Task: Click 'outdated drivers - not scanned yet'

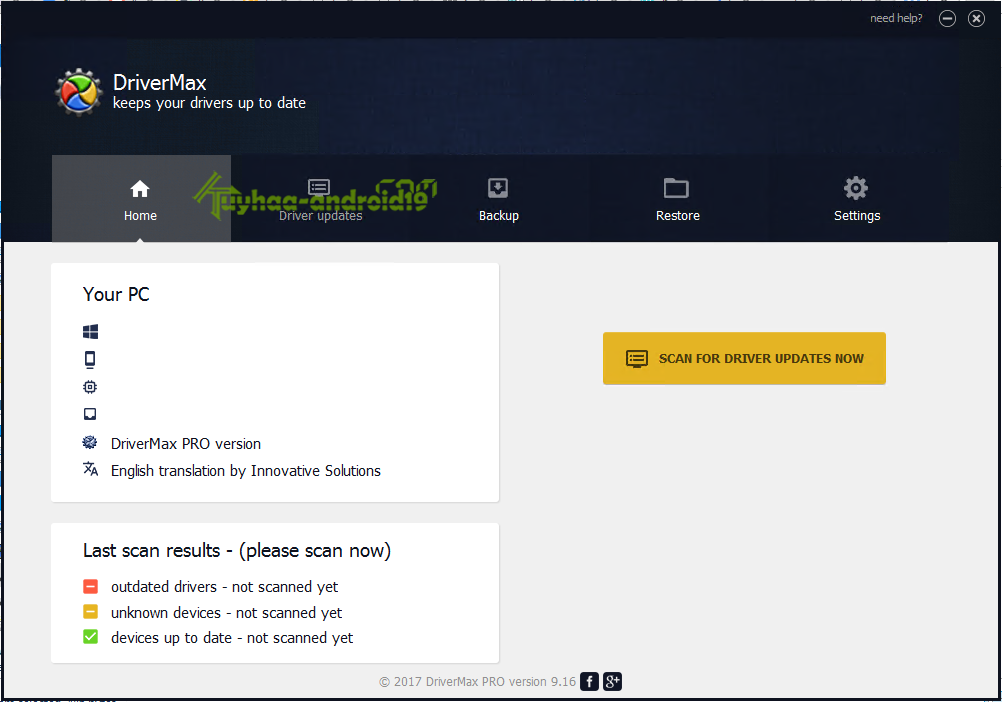Action: (224, 587)
